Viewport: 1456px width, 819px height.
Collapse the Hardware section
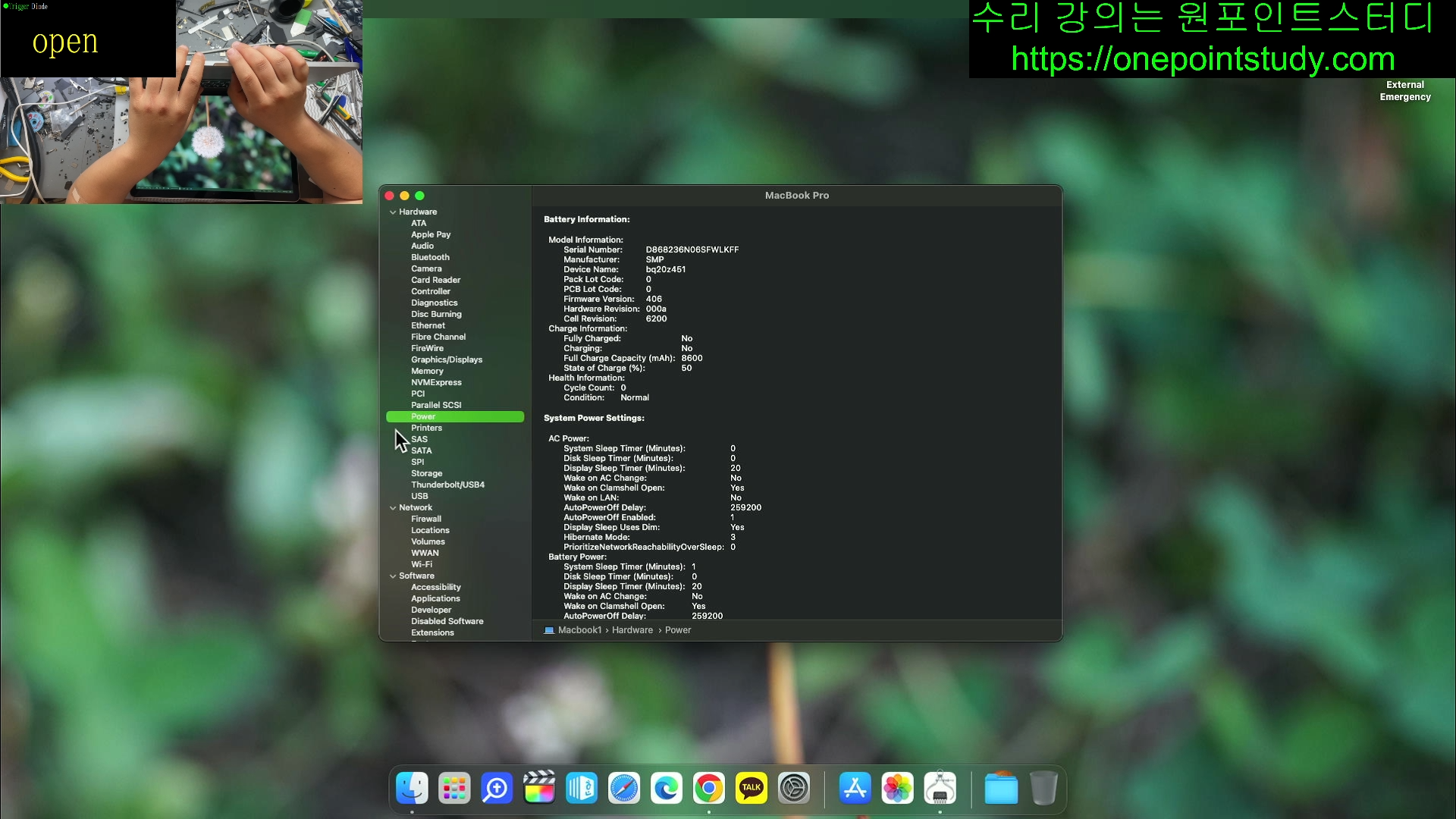point(393,212)
